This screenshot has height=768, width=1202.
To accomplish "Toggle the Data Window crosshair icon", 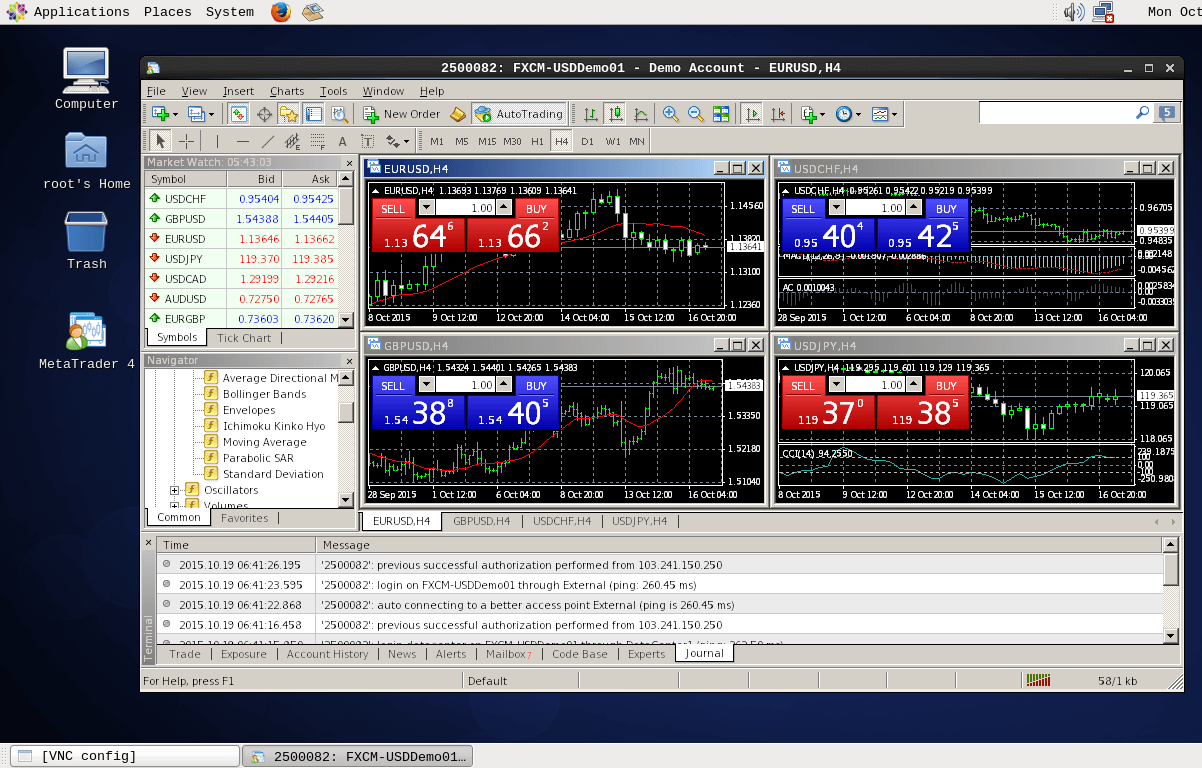I will (x=264, y=114).
